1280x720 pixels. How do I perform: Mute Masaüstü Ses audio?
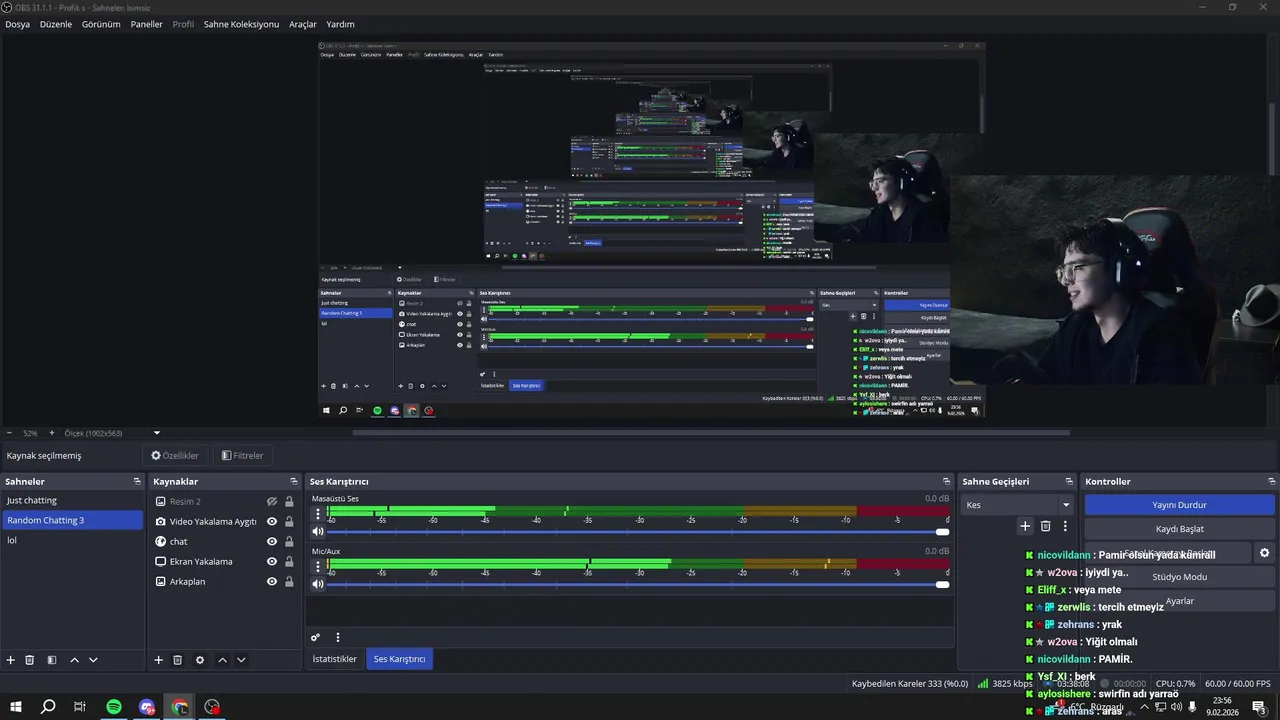[x=318, y=531]
